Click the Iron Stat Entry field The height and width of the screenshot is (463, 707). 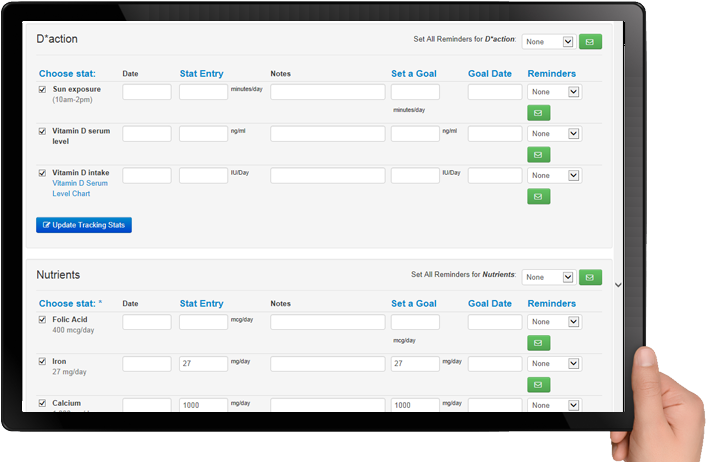click(204, 364)
